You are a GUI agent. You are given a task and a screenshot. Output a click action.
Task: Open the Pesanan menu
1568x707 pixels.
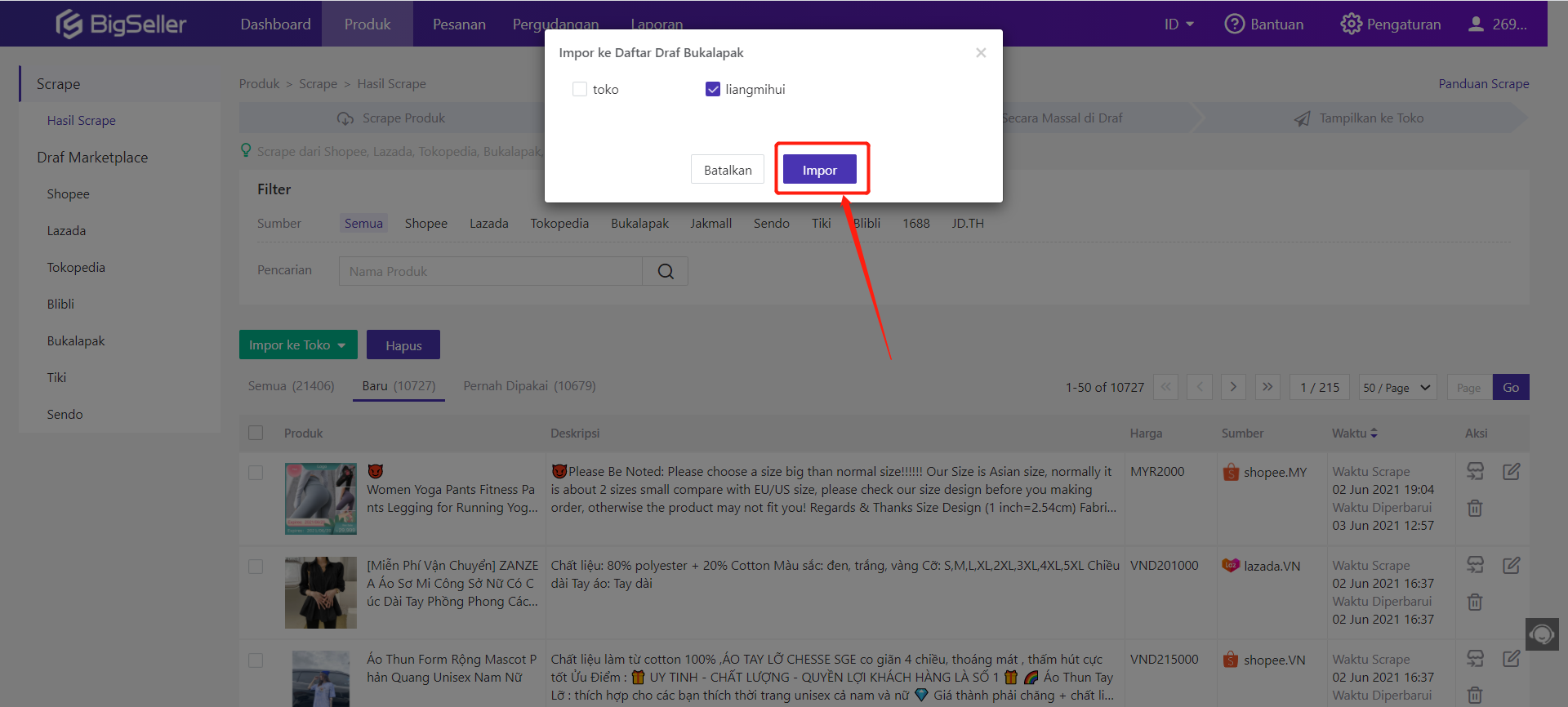coord(459,24)
